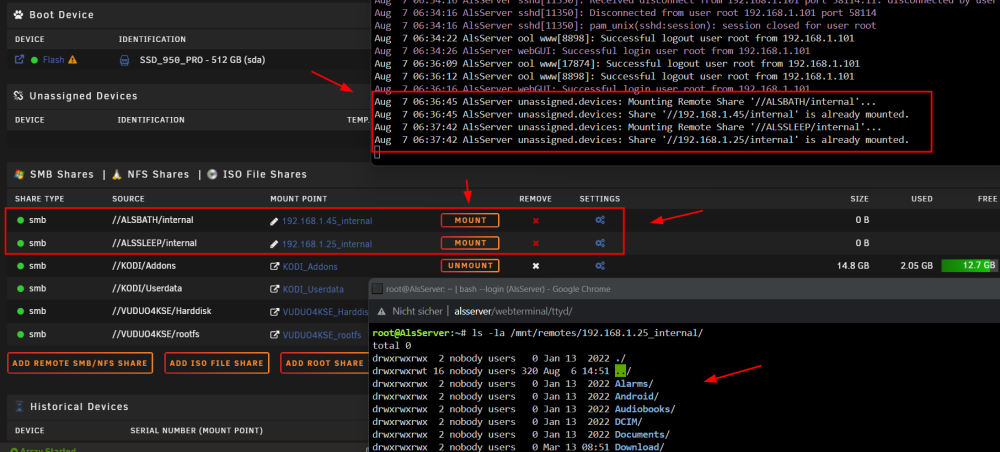The width and height of the screenshot is (1000, 452).
Task: Click the 12.7 GB free space bar
Action: point(970,265)
